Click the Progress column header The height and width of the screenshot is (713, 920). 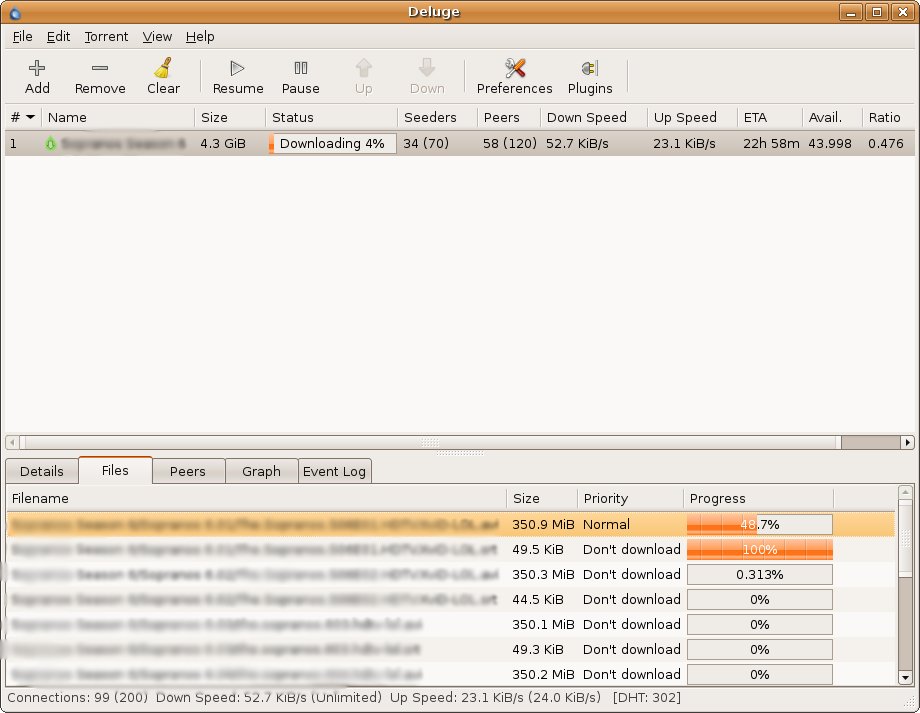(759, 498)
